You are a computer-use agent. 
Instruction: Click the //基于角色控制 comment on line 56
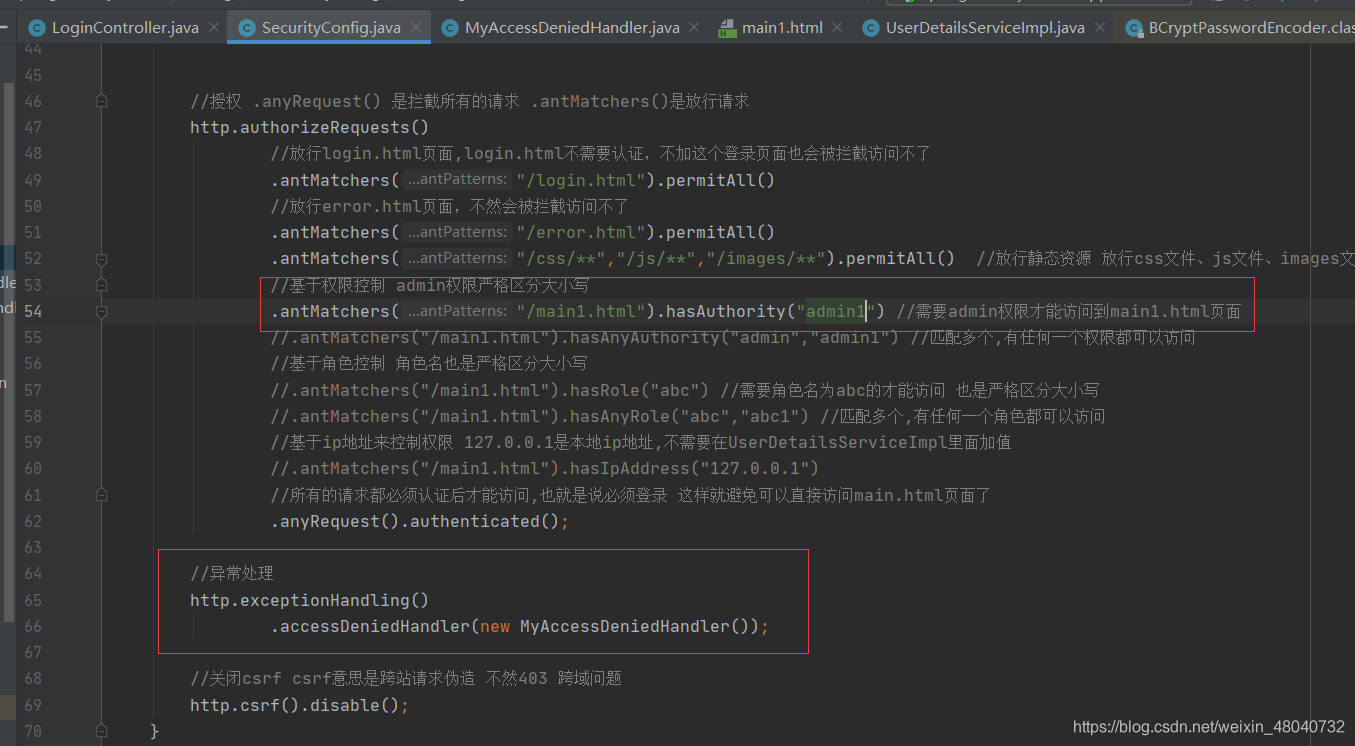(x=429, y=363)
